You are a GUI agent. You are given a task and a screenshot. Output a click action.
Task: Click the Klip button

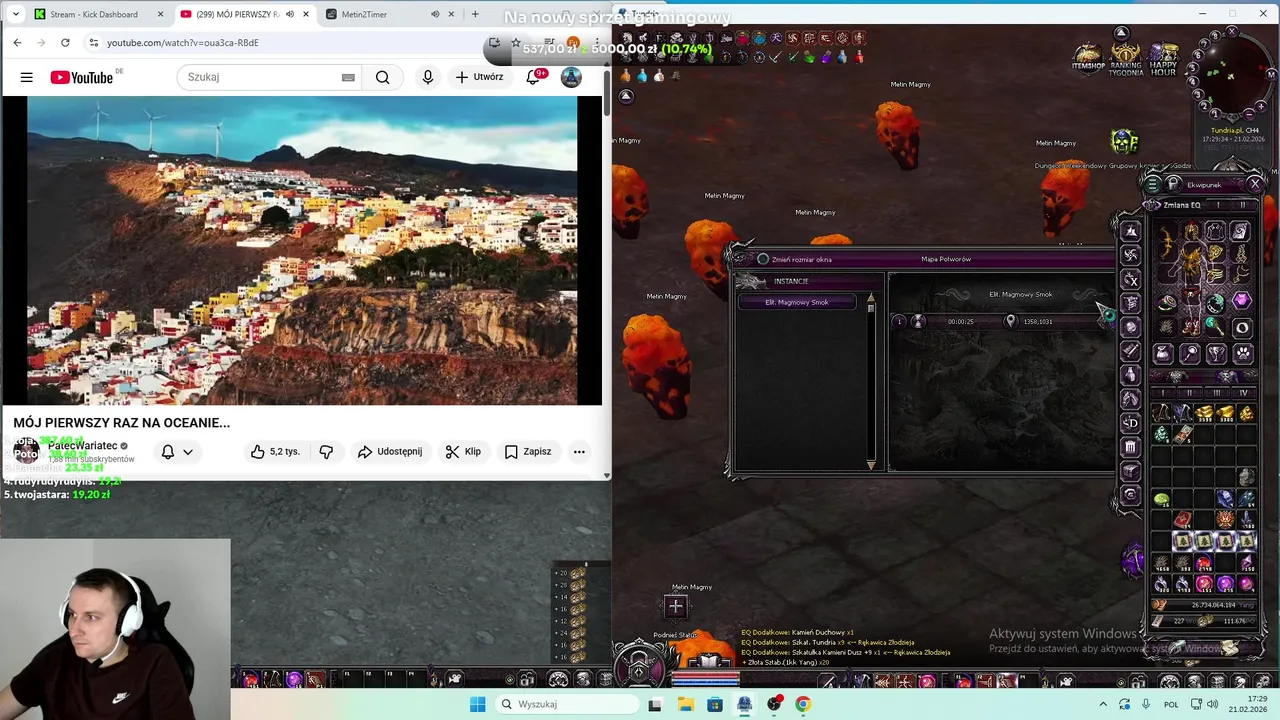coord(463,452)
